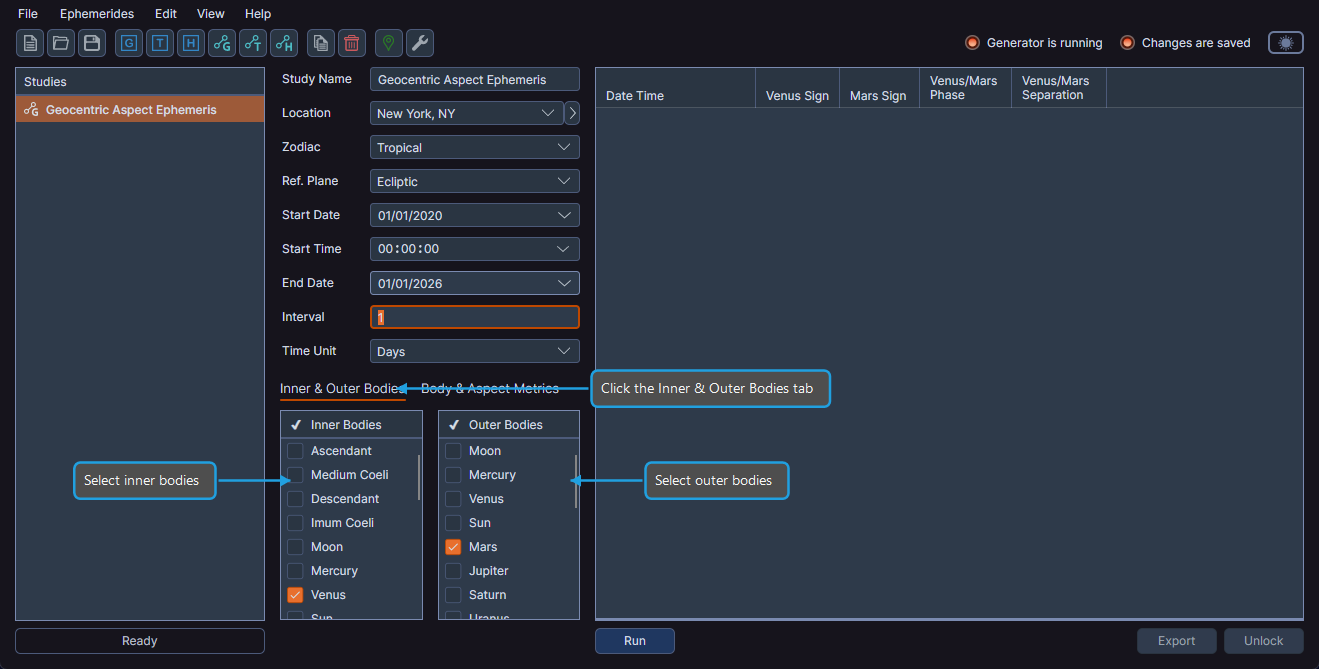Open the H ephemeris tool
1319x669 pixels.
tap(190, 43)
